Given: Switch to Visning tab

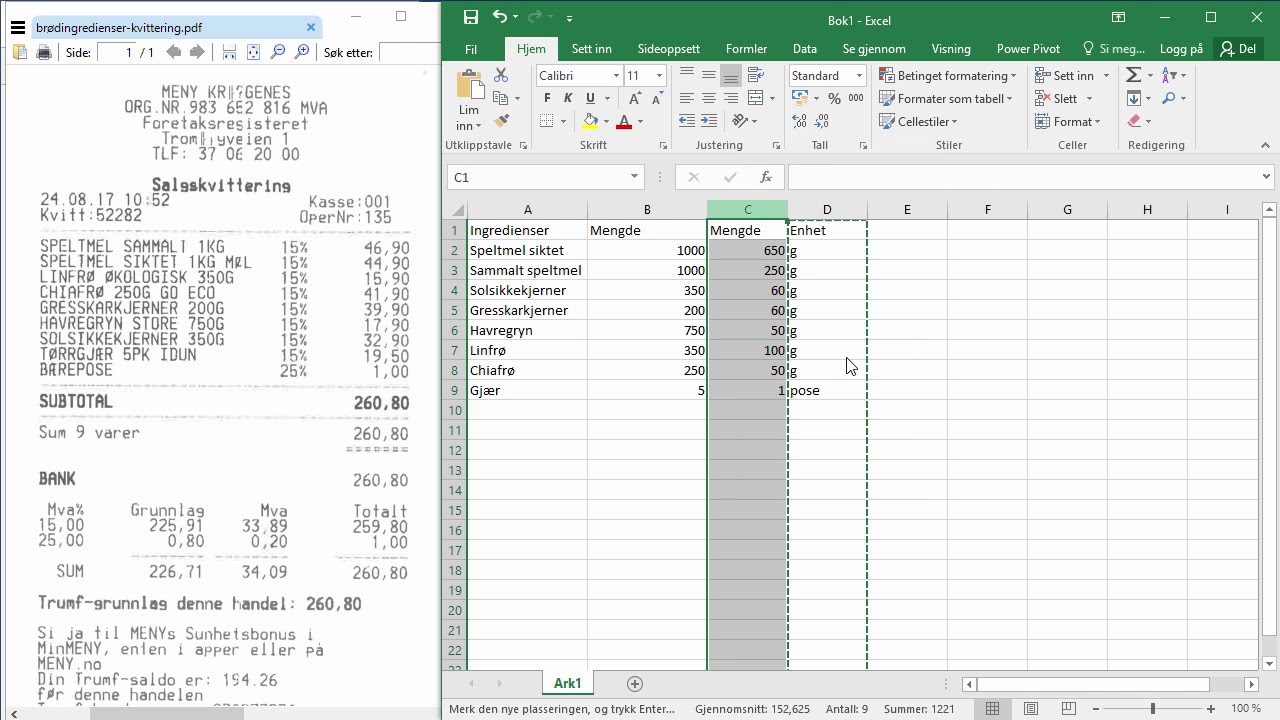Looking at the screenshot, I should 950,49.
